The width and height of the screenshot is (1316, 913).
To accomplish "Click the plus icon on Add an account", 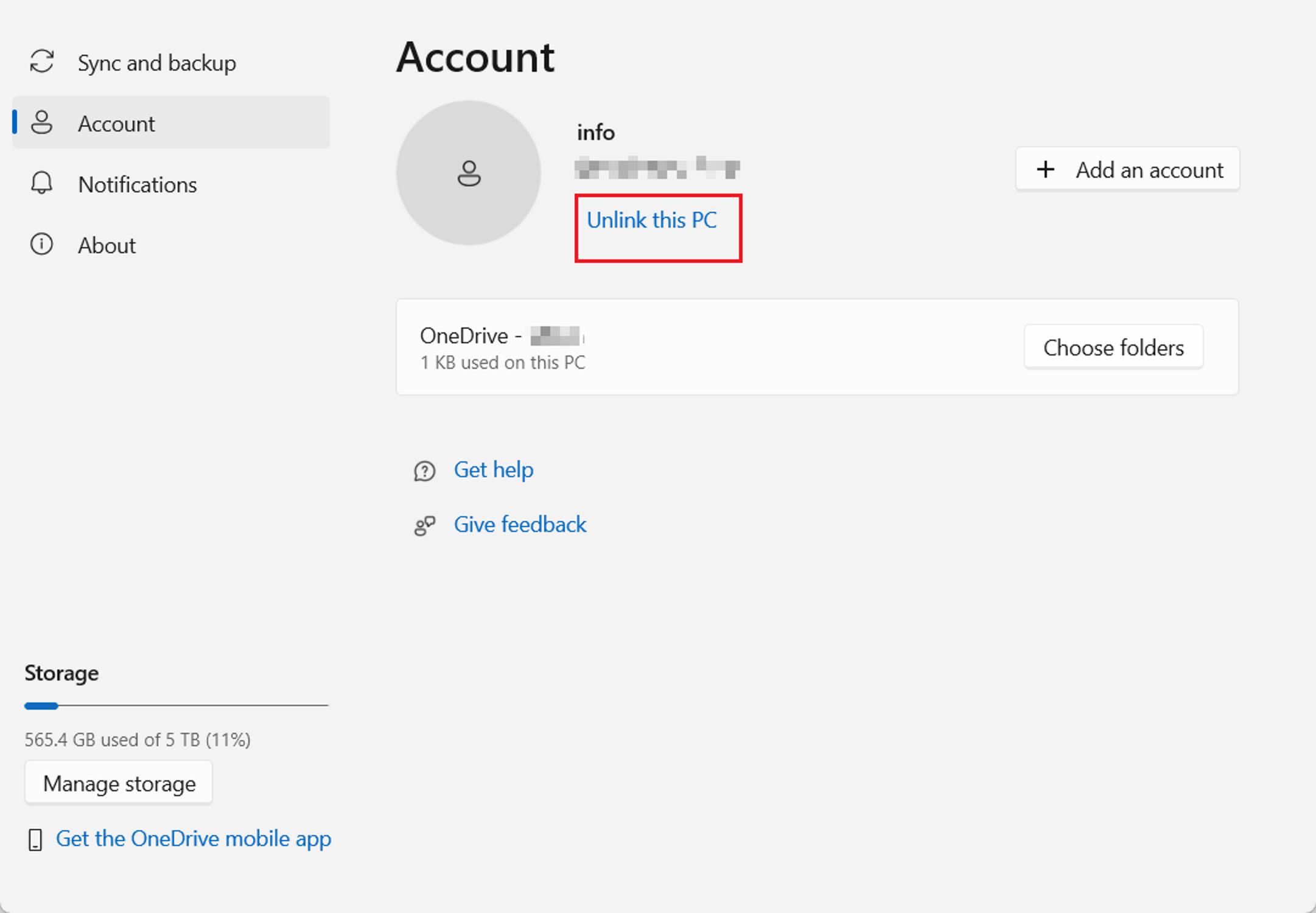I will coord(1045,169).
